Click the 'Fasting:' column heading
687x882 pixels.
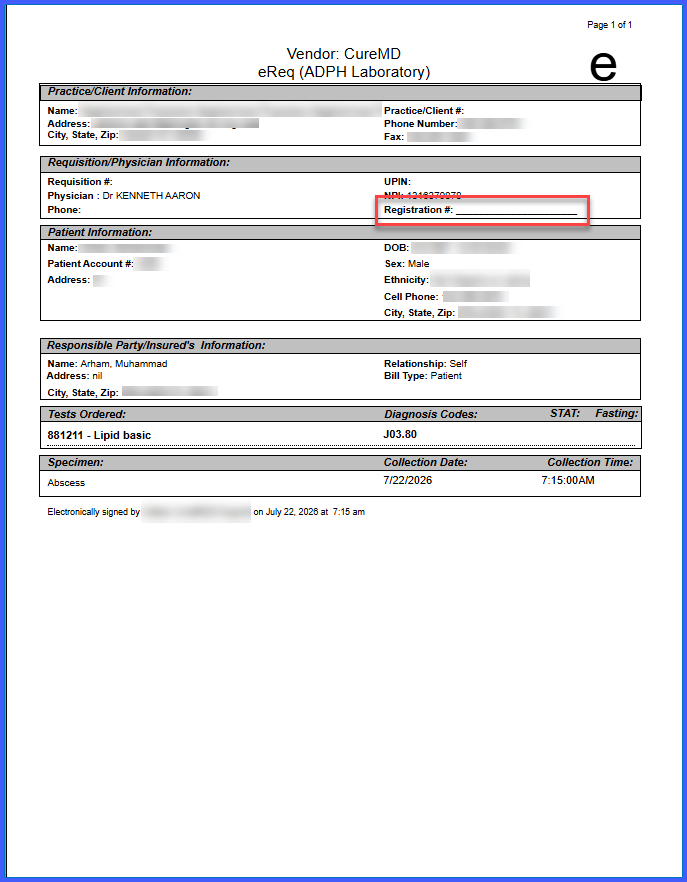(x=617, y=413)
